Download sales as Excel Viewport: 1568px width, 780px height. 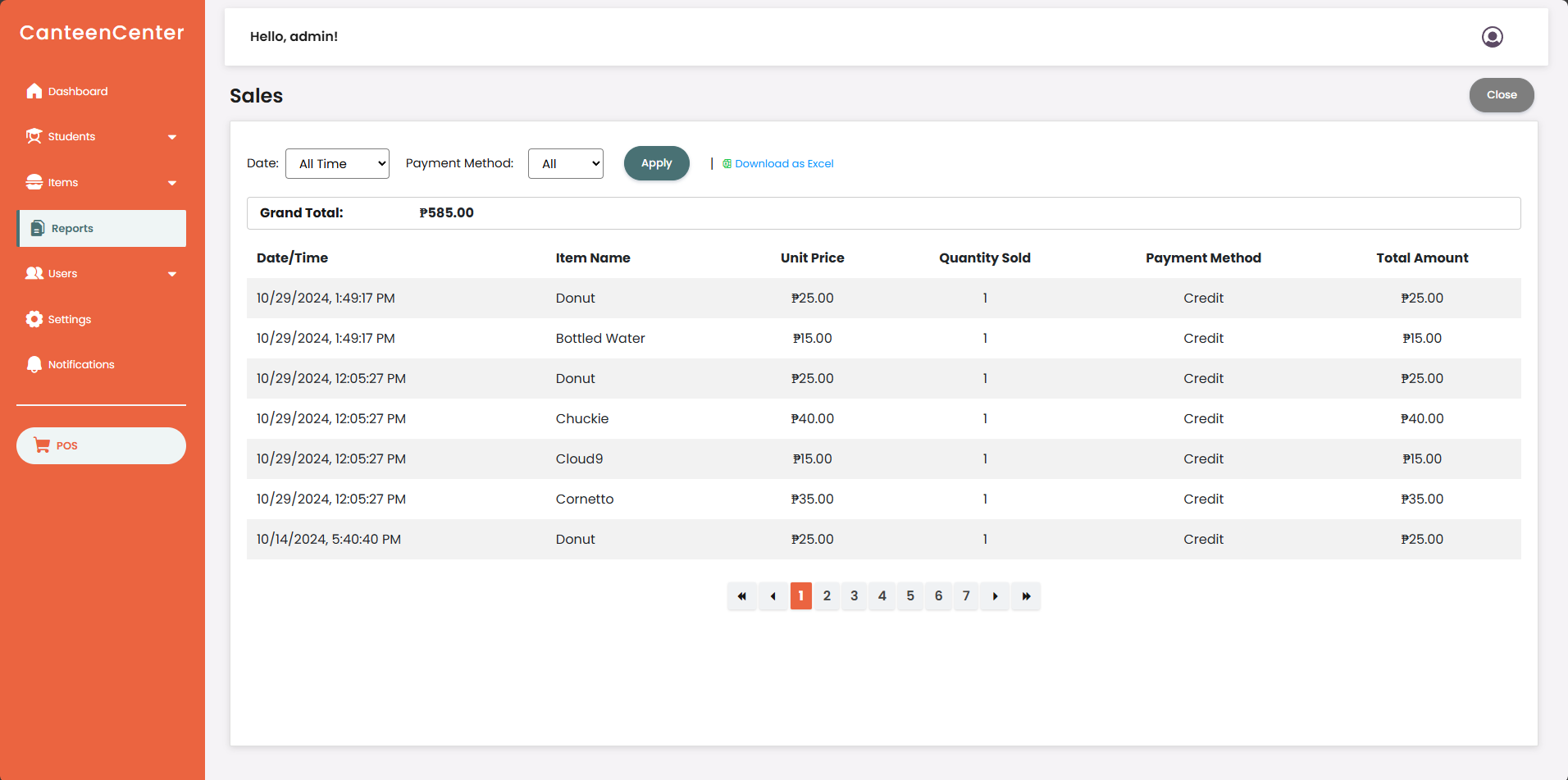(x=784, y=164)
